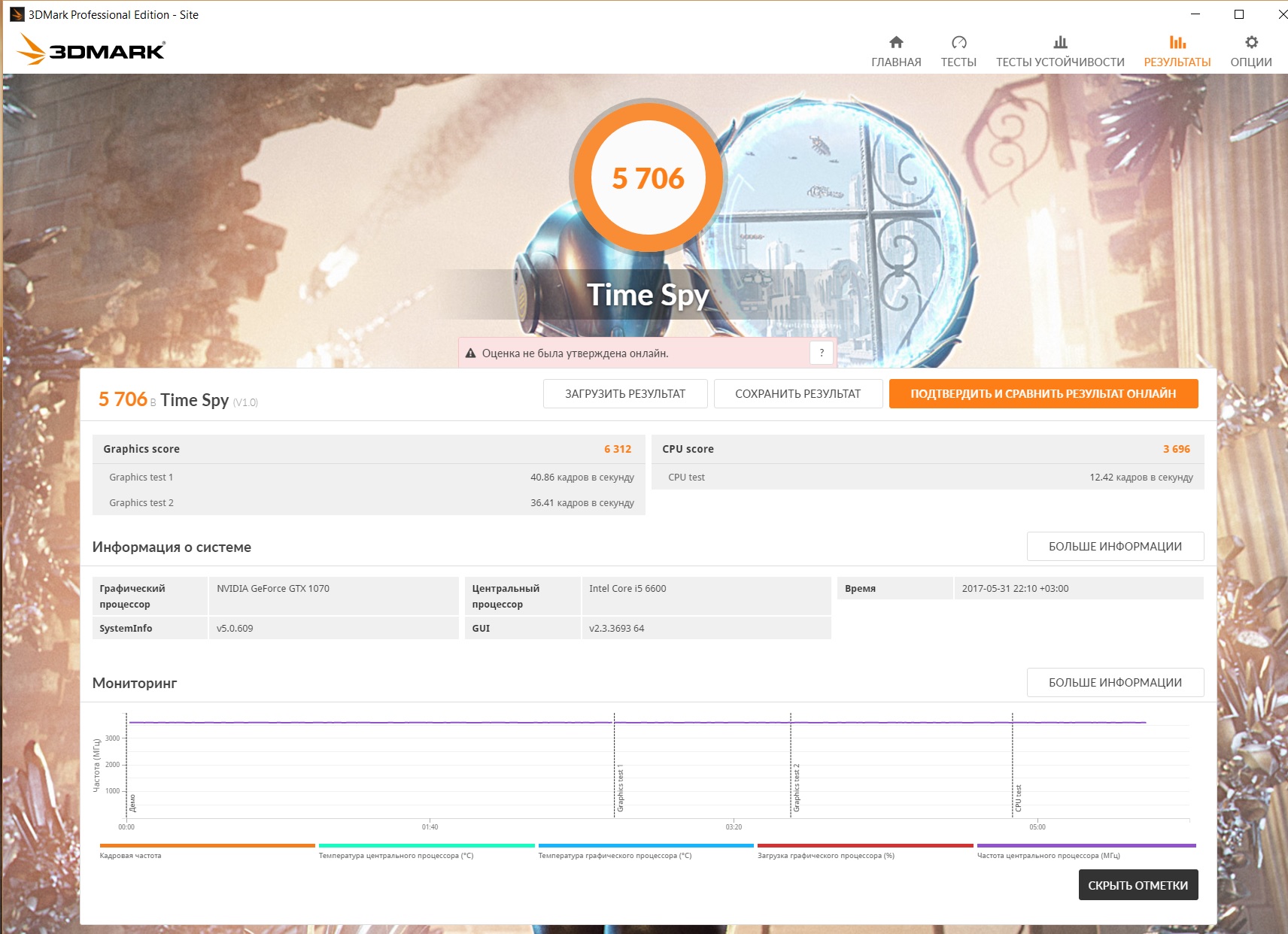Click SystemInfo version v5.0.609
The image size is (1288, 934).
235,628
